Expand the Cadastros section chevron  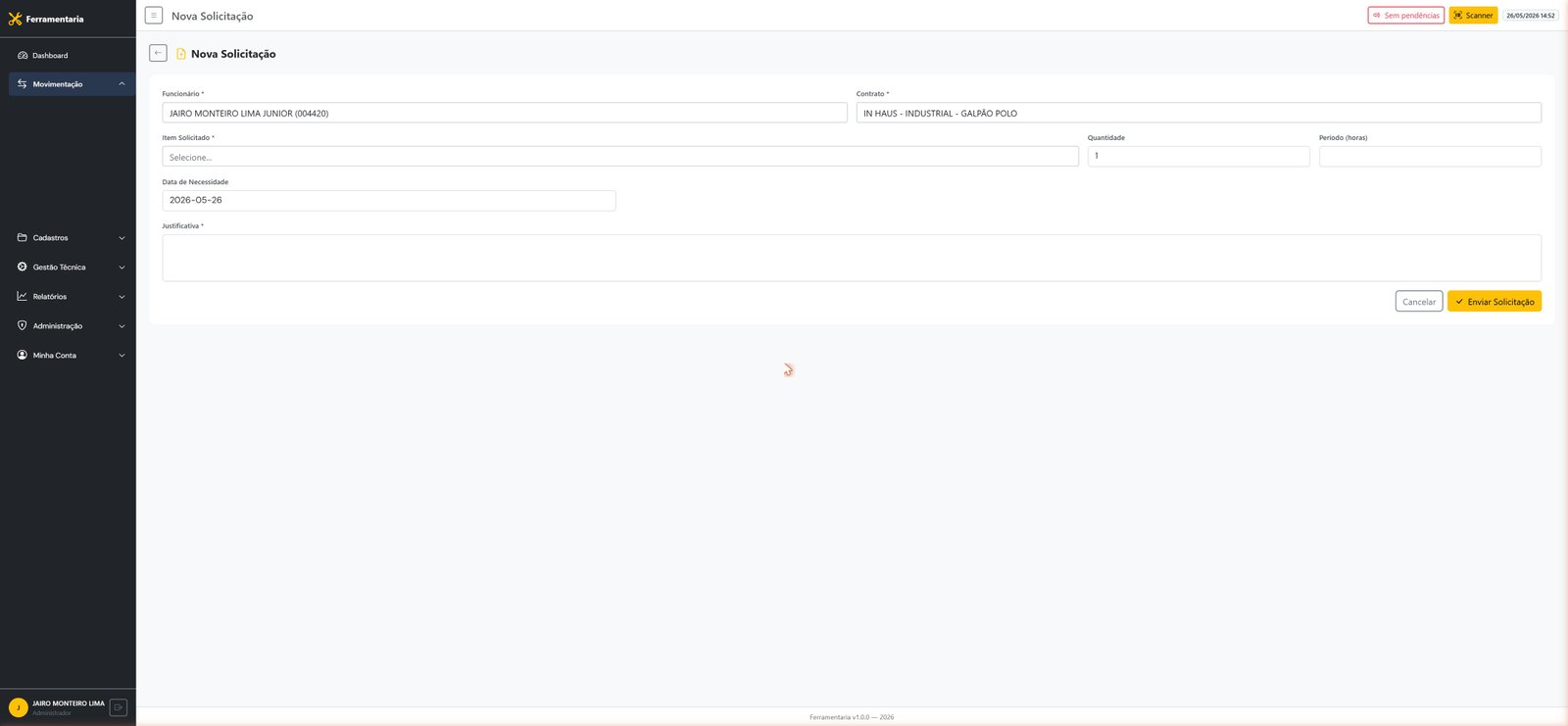click(x=122, y=238)
